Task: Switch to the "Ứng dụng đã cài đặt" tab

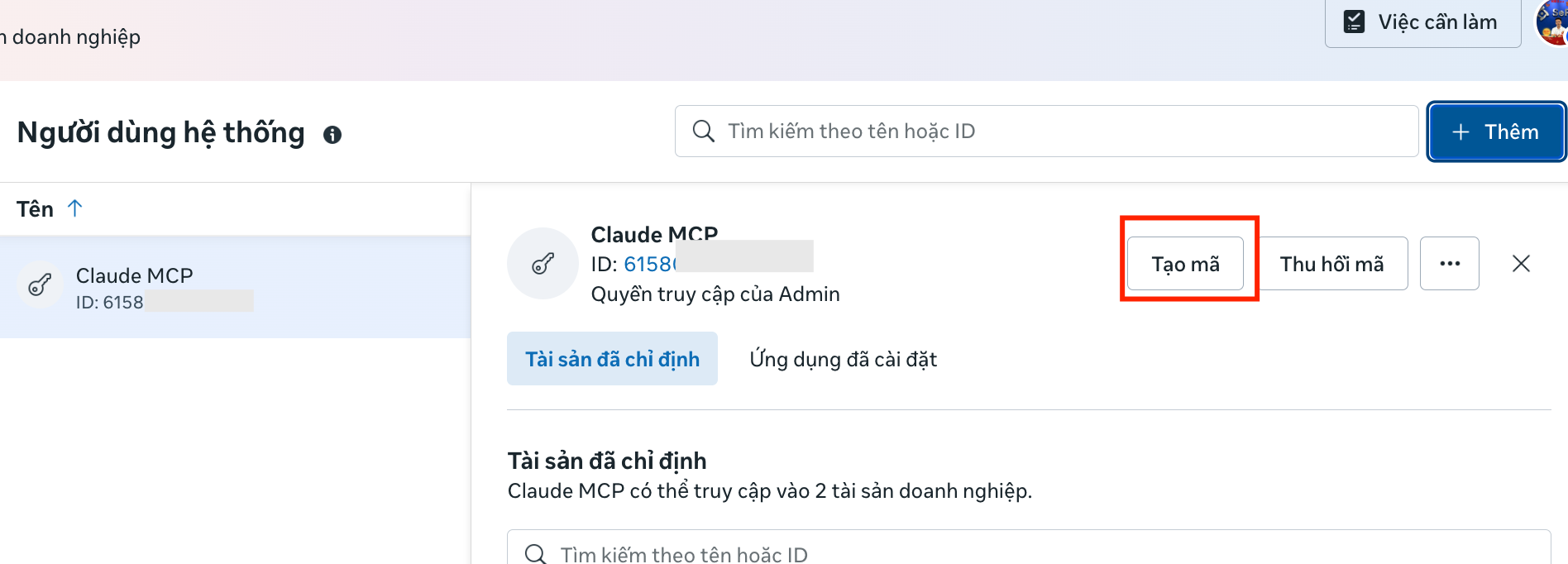Action: (843, 359)
